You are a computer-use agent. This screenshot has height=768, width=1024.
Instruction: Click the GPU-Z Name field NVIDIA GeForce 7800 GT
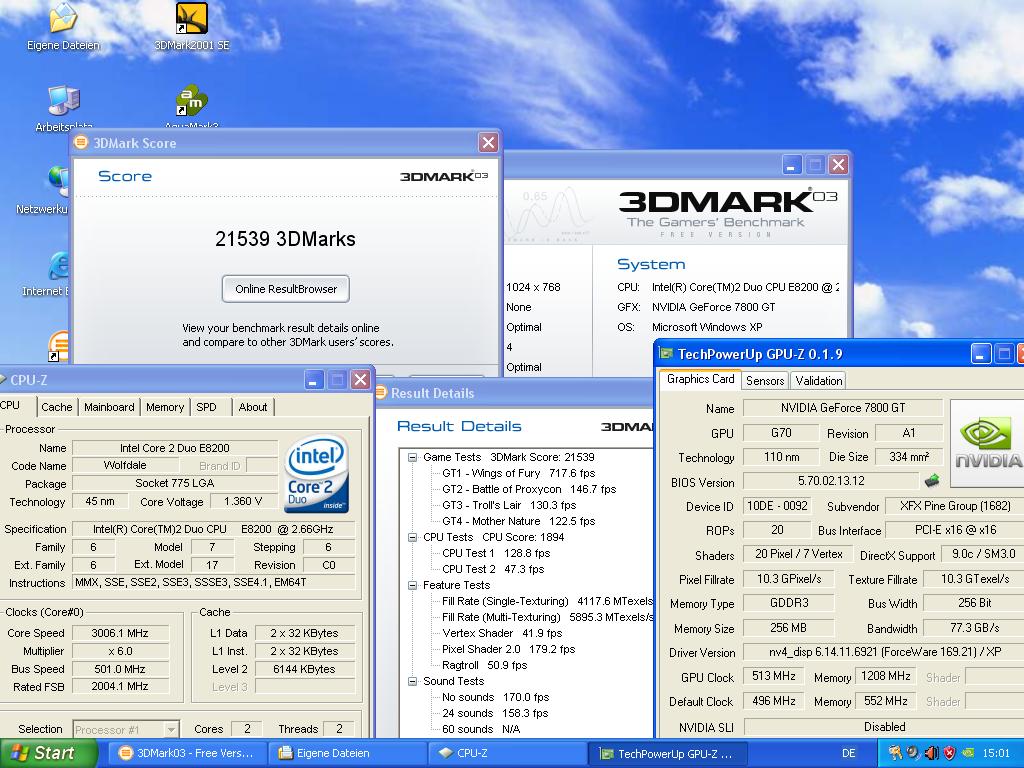tap(842, 408)
